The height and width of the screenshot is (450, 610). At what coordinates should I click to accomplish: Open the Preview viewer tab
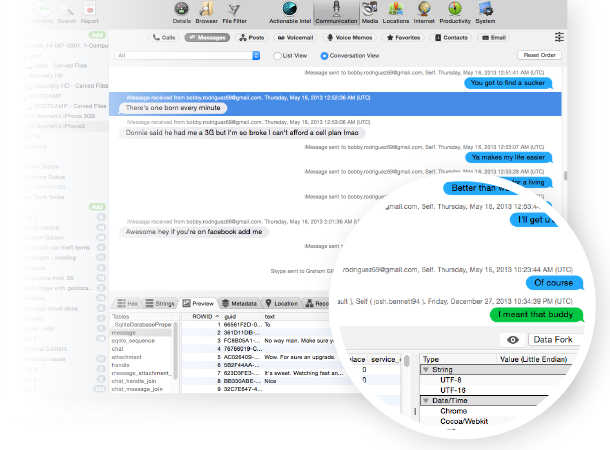(198, 303)
